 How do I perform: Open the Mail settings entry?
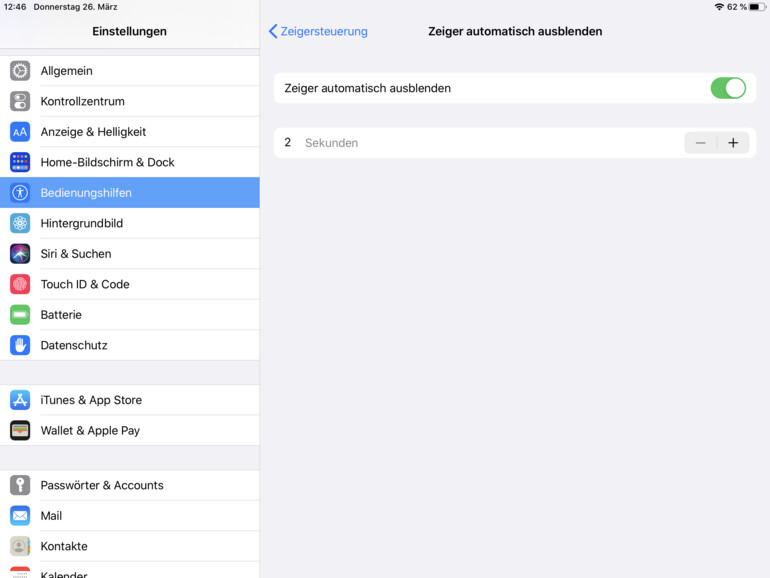pos(130,516)
